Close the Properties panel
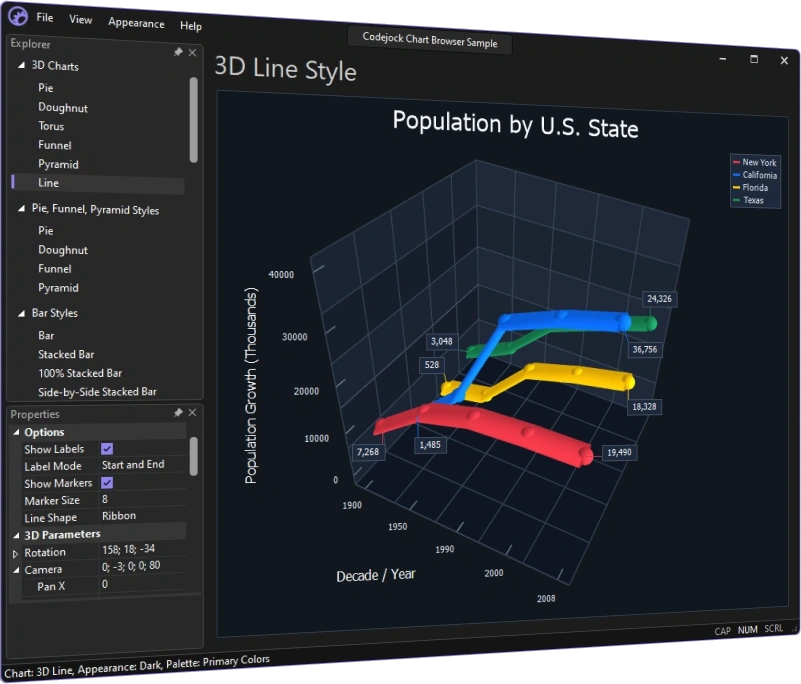Image resolution: width=801 pixels, height=684 pixels. (x=192, y=412)
